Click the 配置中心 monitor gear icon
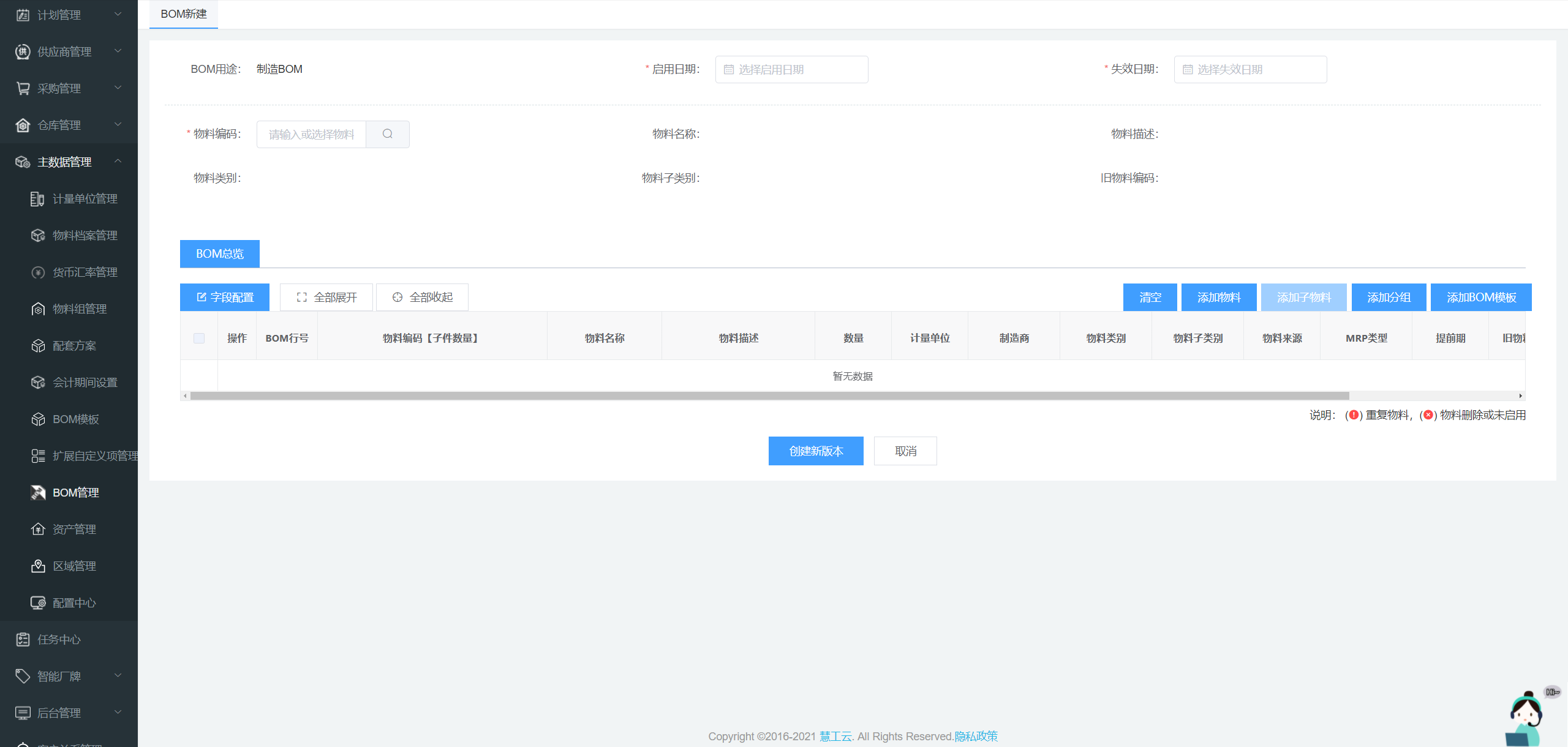1568x747 pixels. 37,603
